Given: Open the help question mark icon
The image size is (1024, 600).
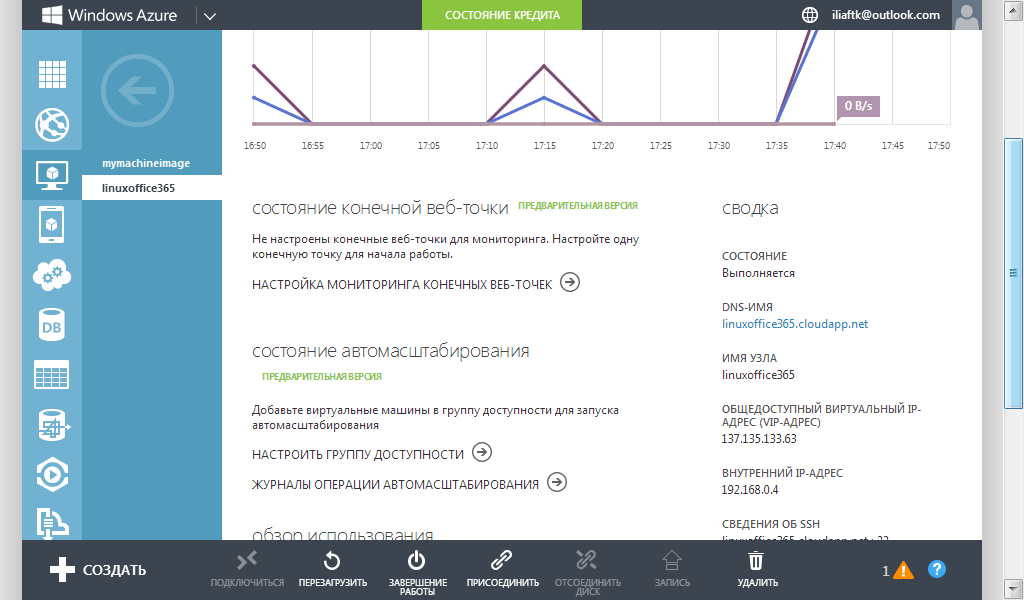Looking at the screenshot, I should (936, 569).
